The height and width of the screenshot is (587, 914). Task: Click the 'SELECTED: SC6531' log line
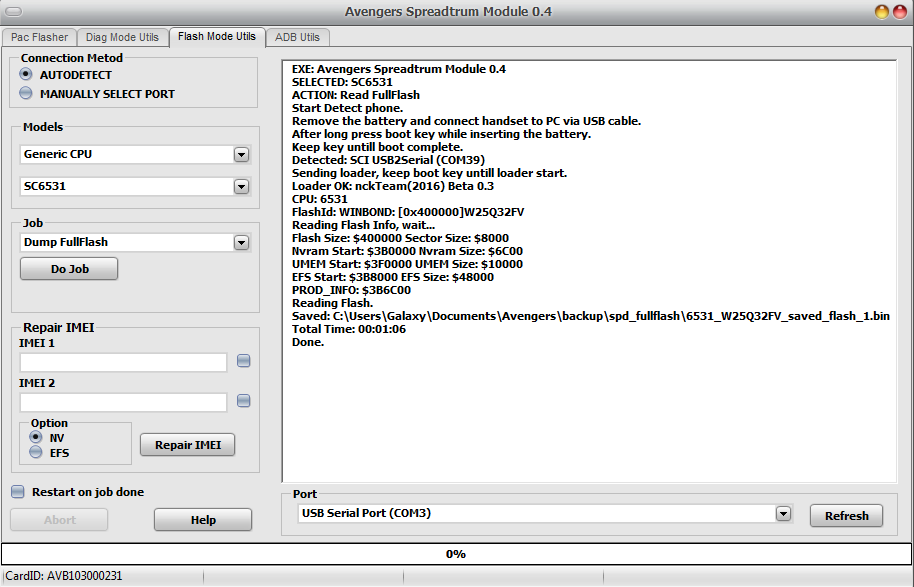tap(342, 82)
